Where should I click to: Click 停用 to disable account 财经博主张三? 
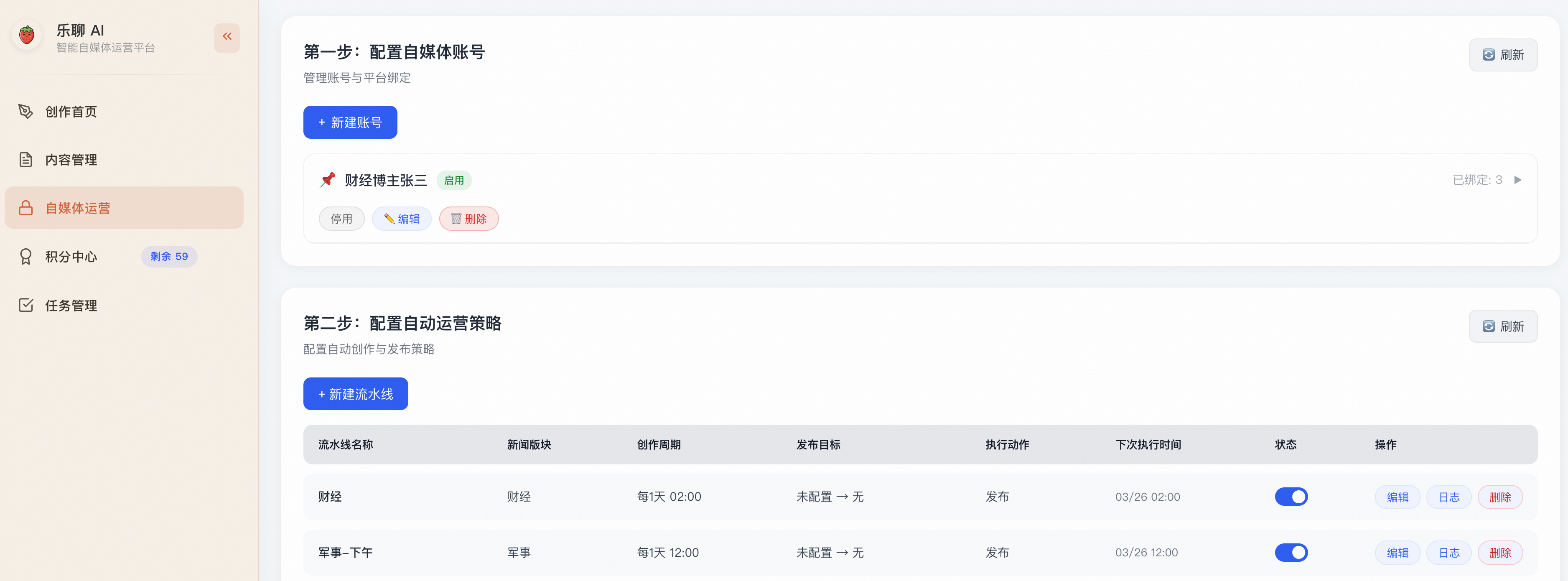pyautogui.click(x=341, y=219)
